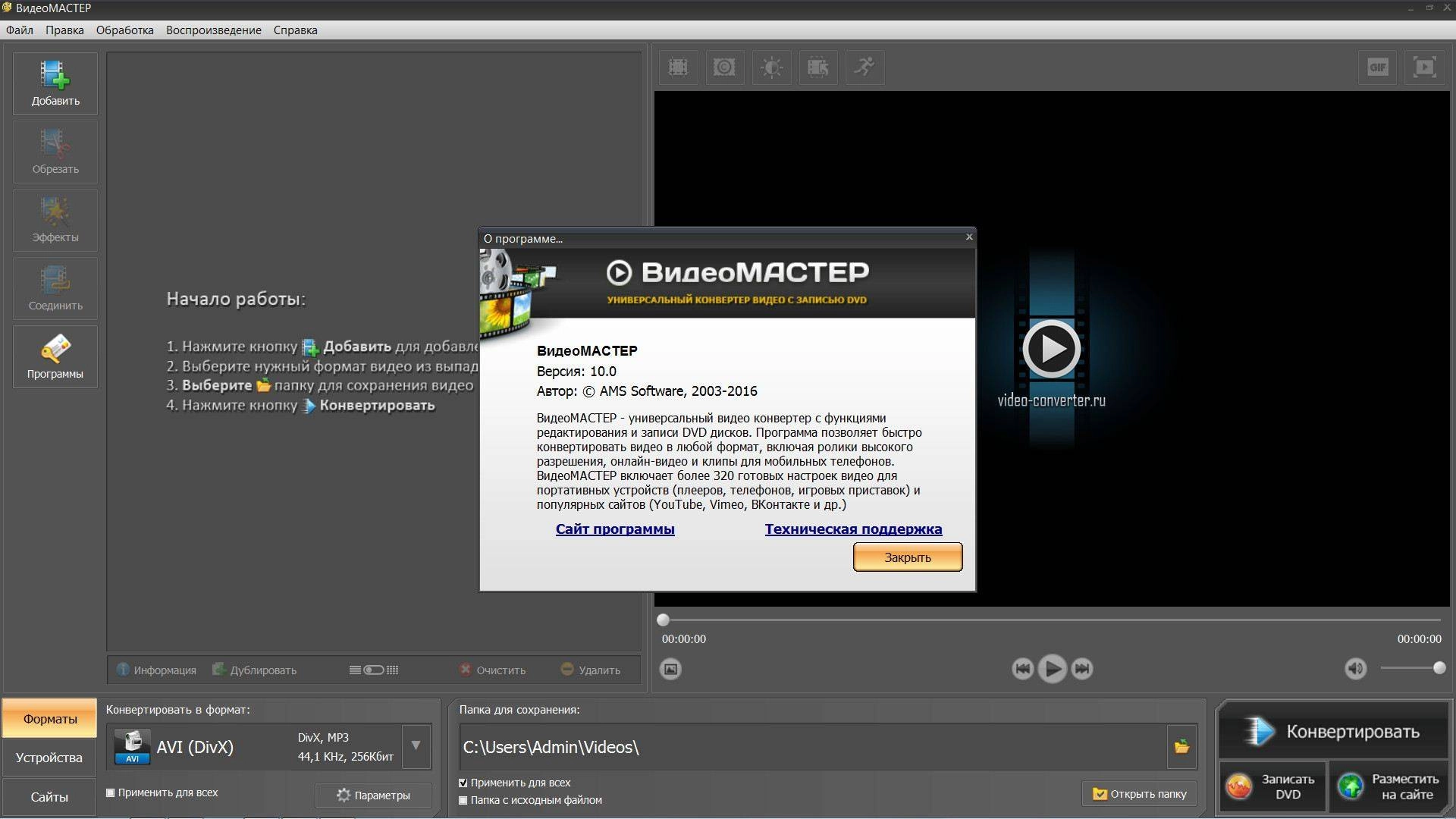Screen dimensions: 1456x819
Task: Open the Эффекты effects tool
Action: point(55,220)
